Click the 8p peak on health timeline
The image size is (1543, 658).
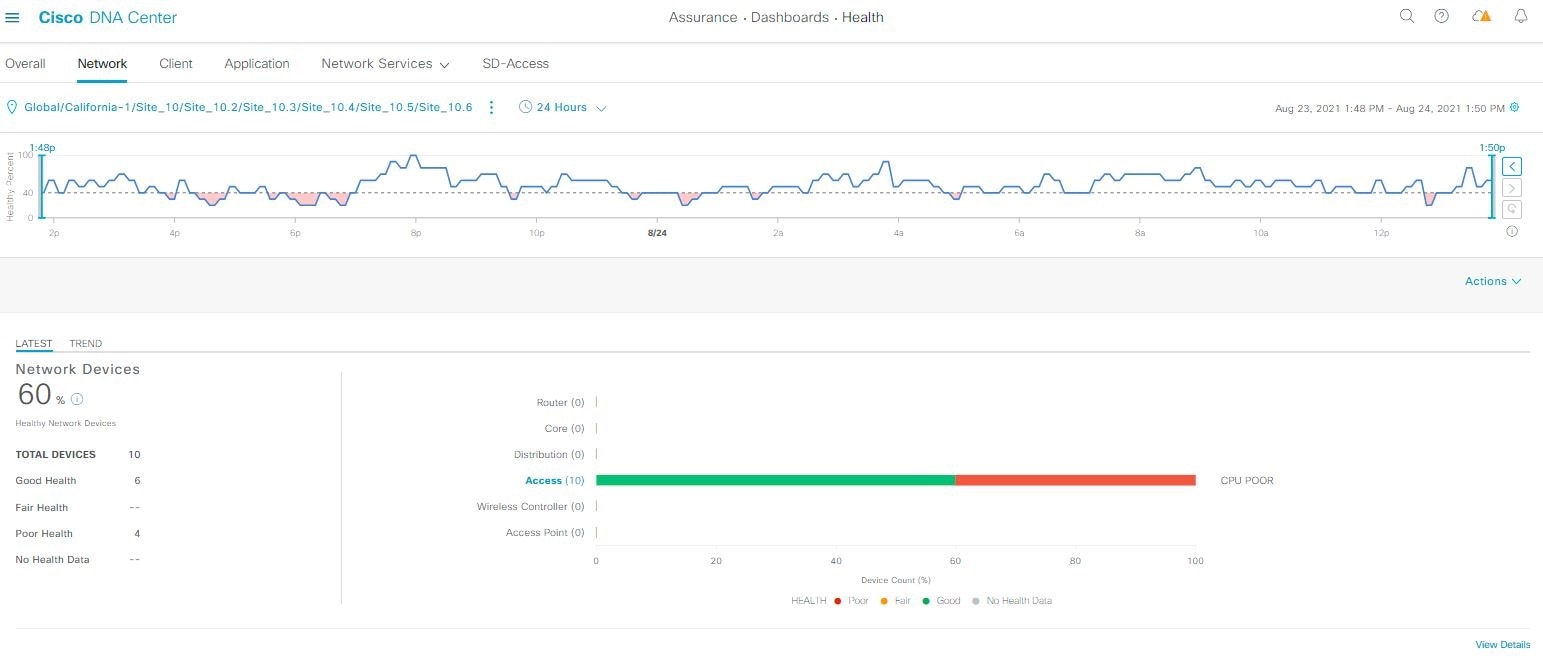click(413, 157)
